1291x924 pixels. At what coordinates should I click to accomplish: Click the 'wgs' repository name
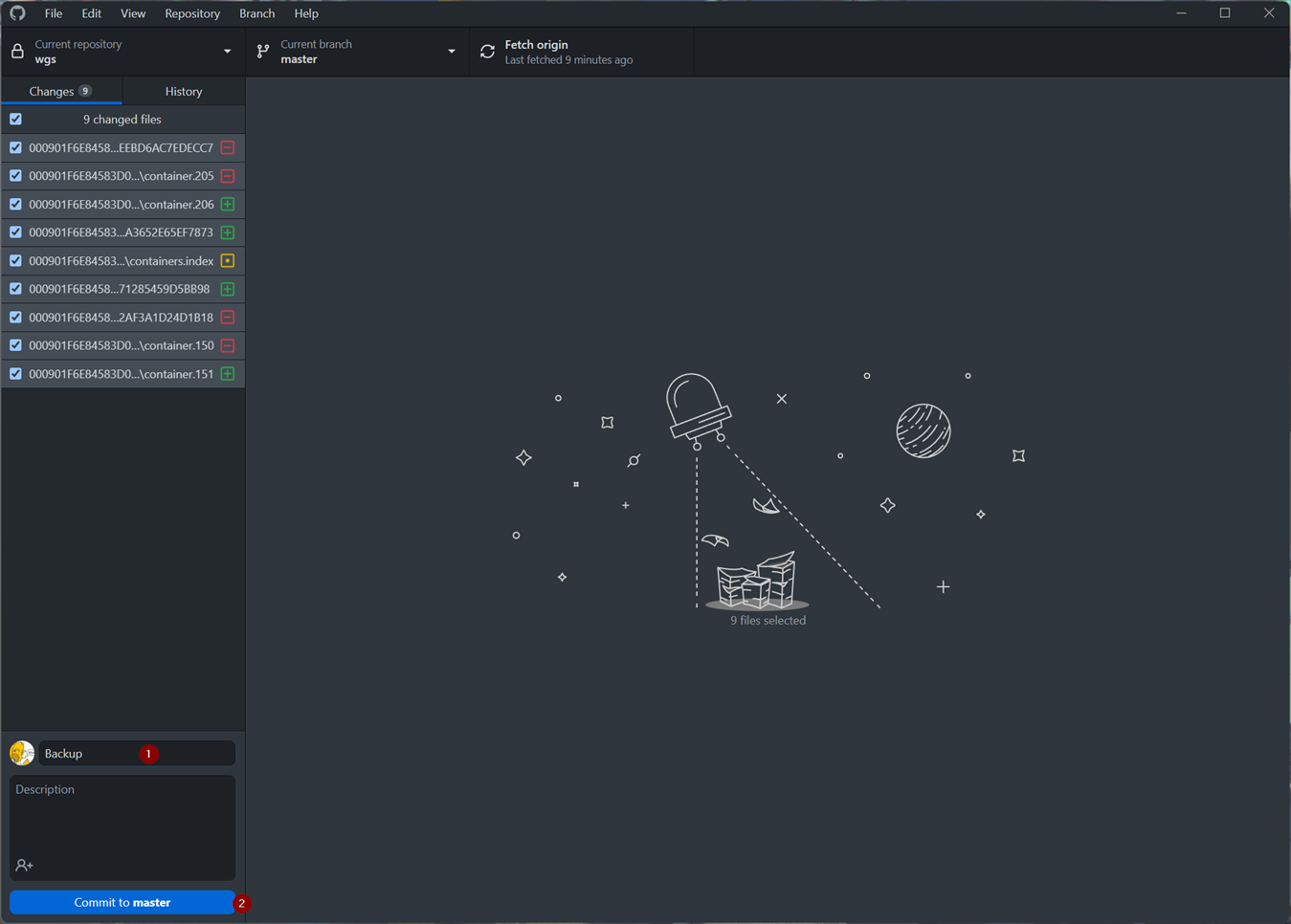click(45, 59)
